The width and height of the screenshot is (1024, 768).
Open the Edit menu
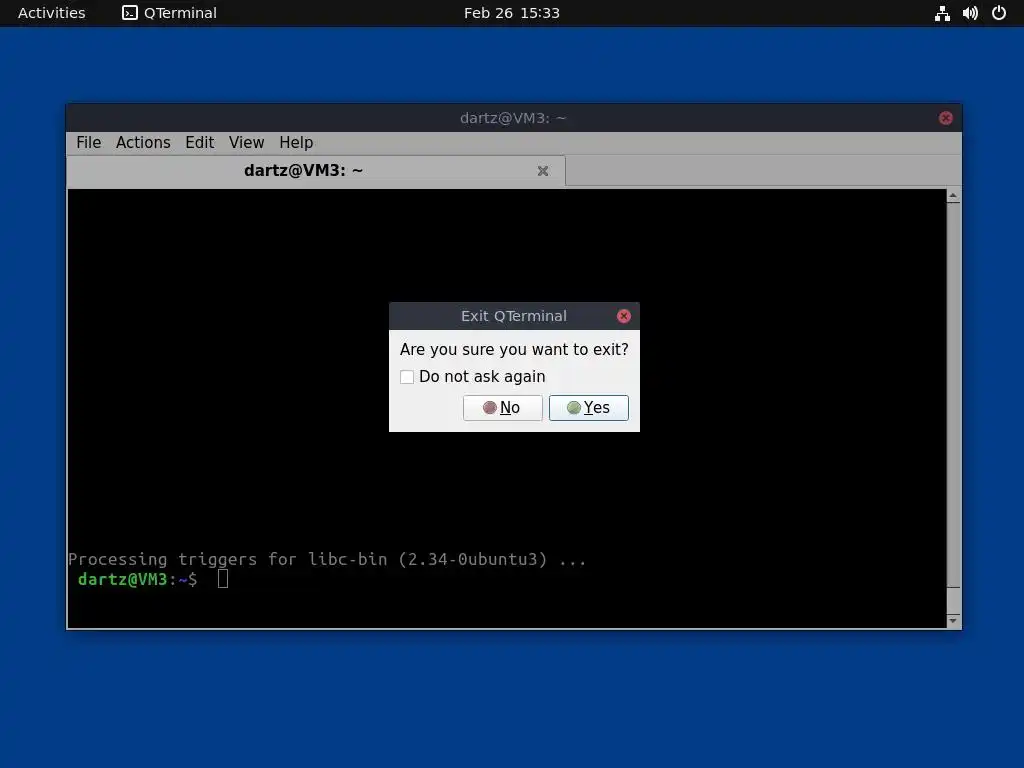pyautogui.click(x=199, y=142)
